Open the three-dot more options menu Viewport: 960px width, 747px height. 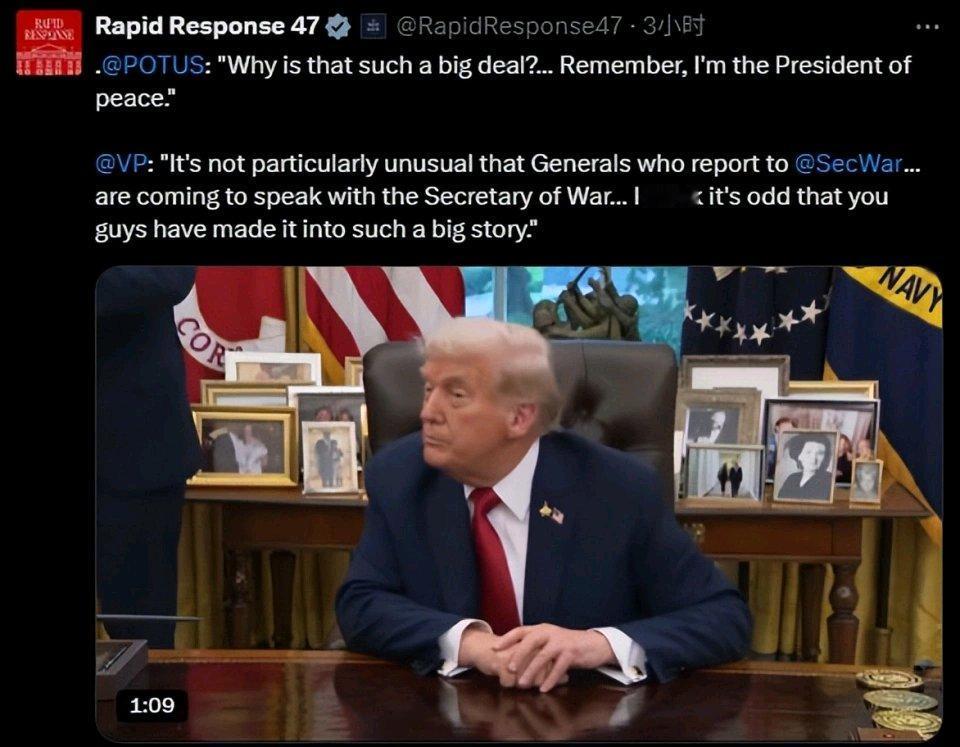(927, 27)
